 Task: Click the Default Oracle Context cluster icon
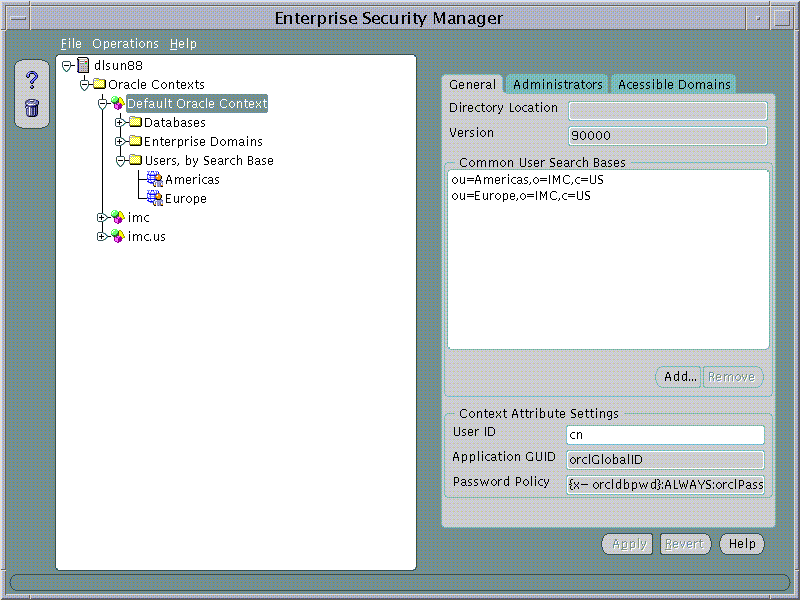pos(118,103)
